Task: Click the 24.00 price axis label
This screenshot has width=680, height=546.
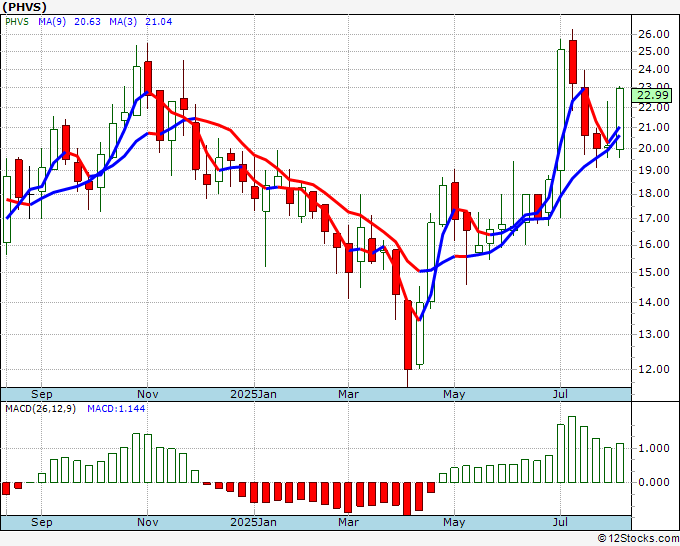Action: click(x=654, y=69)
